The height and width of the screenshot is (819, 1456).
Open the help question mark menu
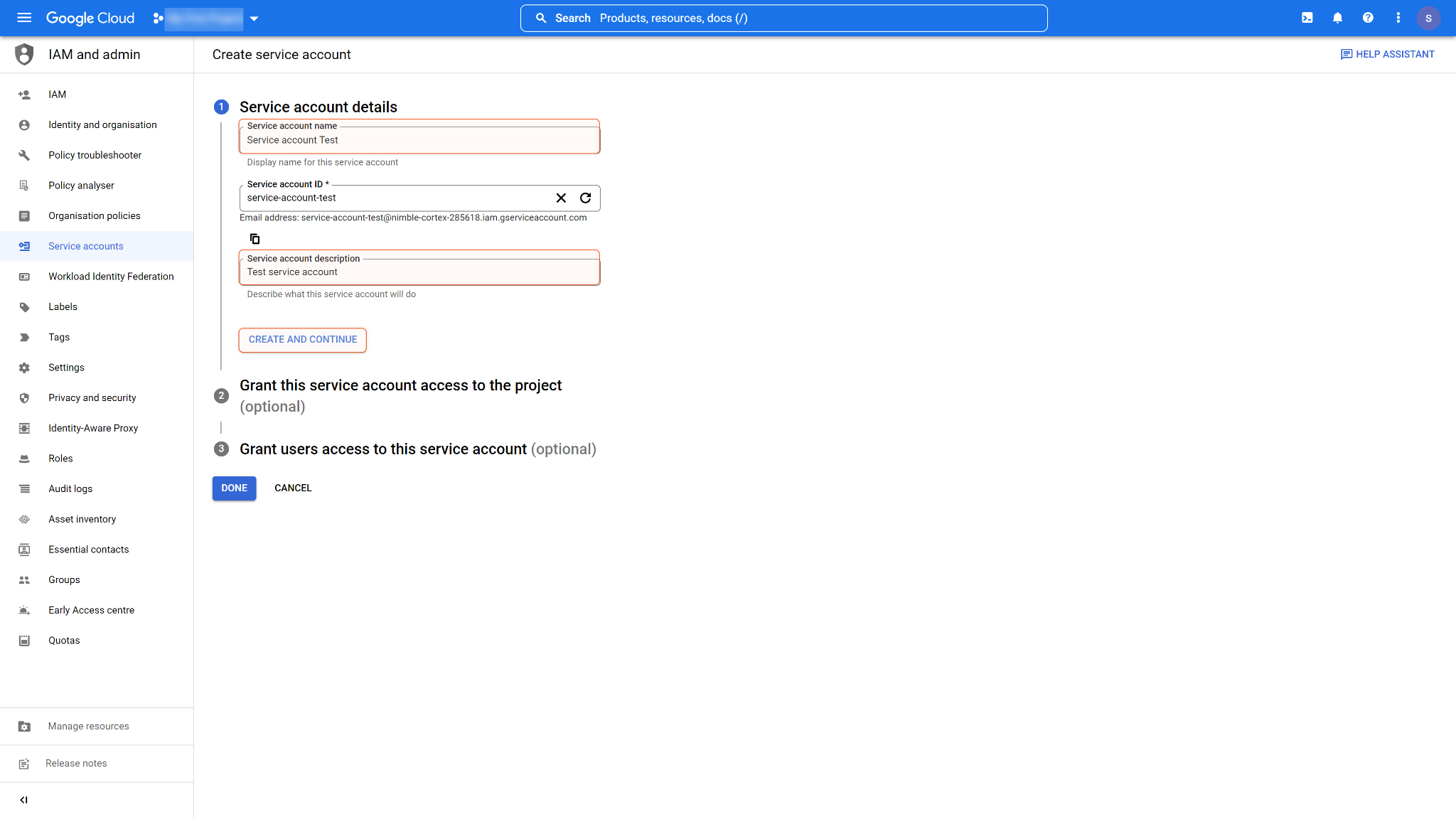pyautogui.click(x=1368, y=18)
